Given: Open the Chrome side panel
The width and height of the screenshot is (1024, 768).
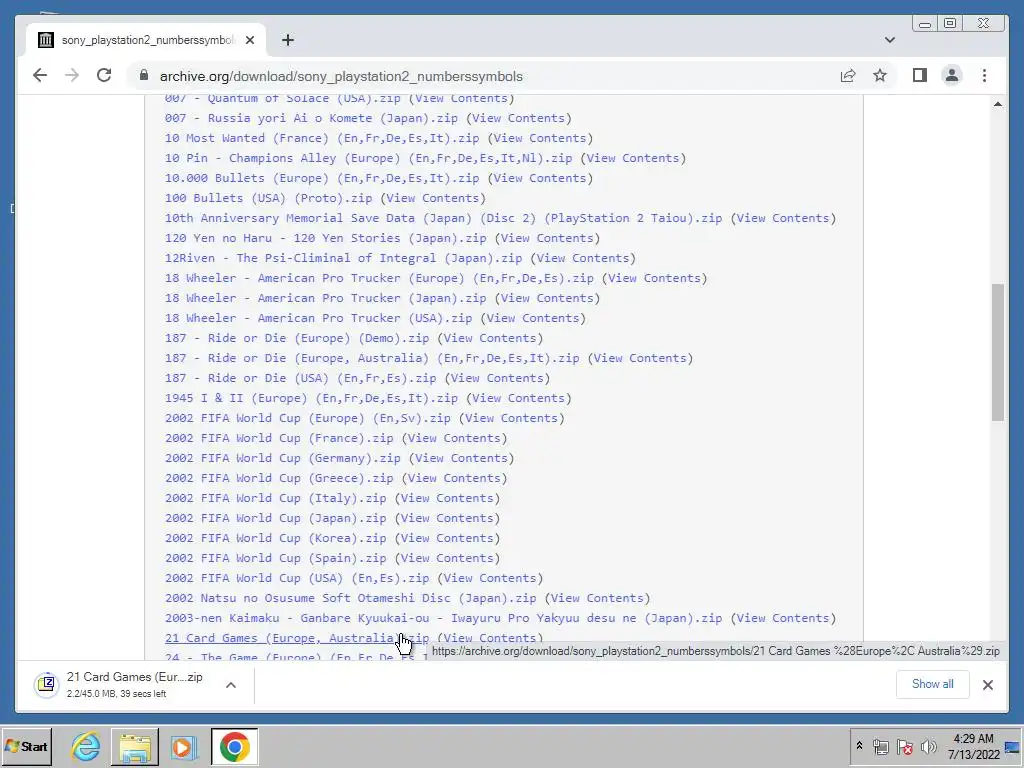Looking at the screenshot, I should [x=920, y=76].
